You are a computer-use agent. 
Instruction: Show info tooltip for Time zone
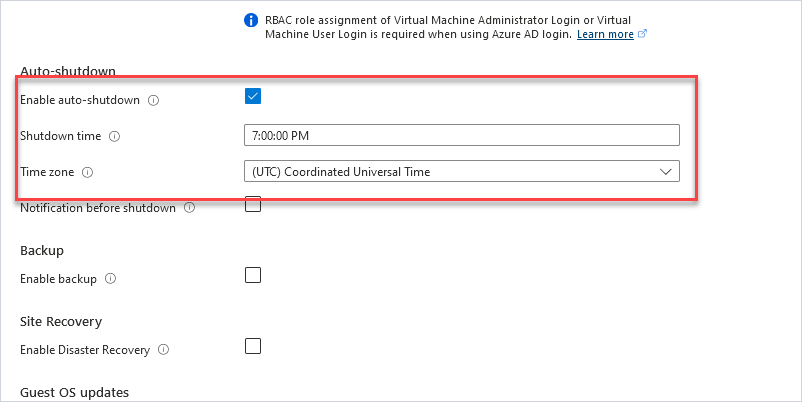[x=87, y=172]
